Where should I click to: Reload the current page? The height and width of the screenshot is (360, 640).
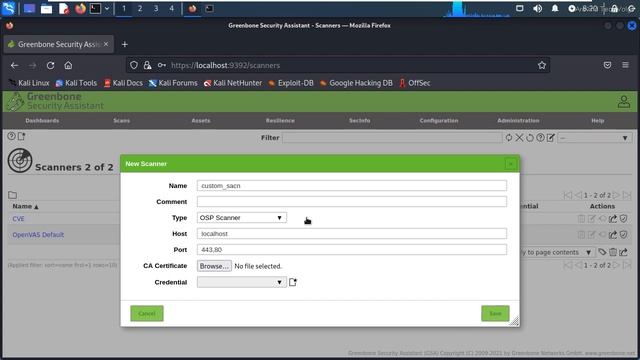(x=50, y=65)
